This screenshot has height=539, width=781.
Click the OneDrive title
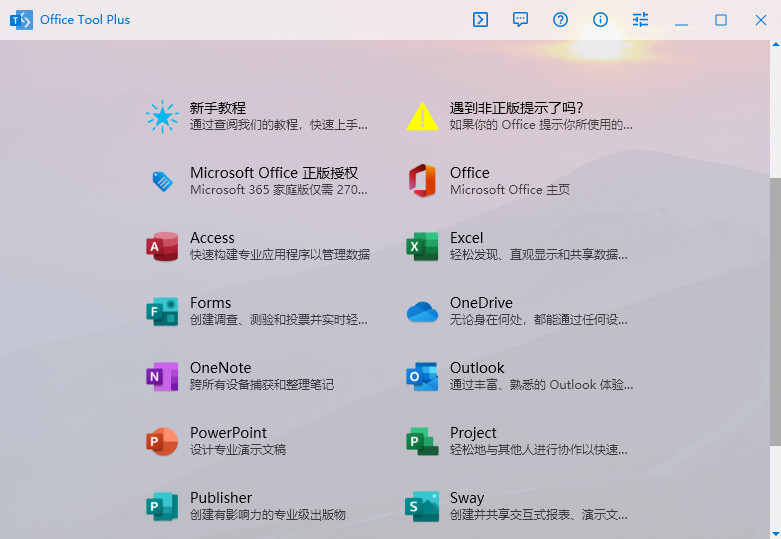[x=481, y=303]
